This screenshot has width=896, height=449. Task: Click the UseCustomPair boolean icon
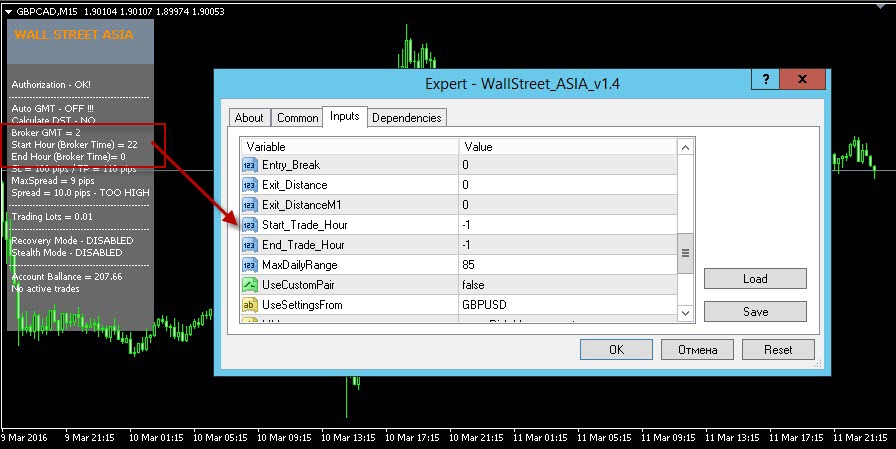(250, 285)
